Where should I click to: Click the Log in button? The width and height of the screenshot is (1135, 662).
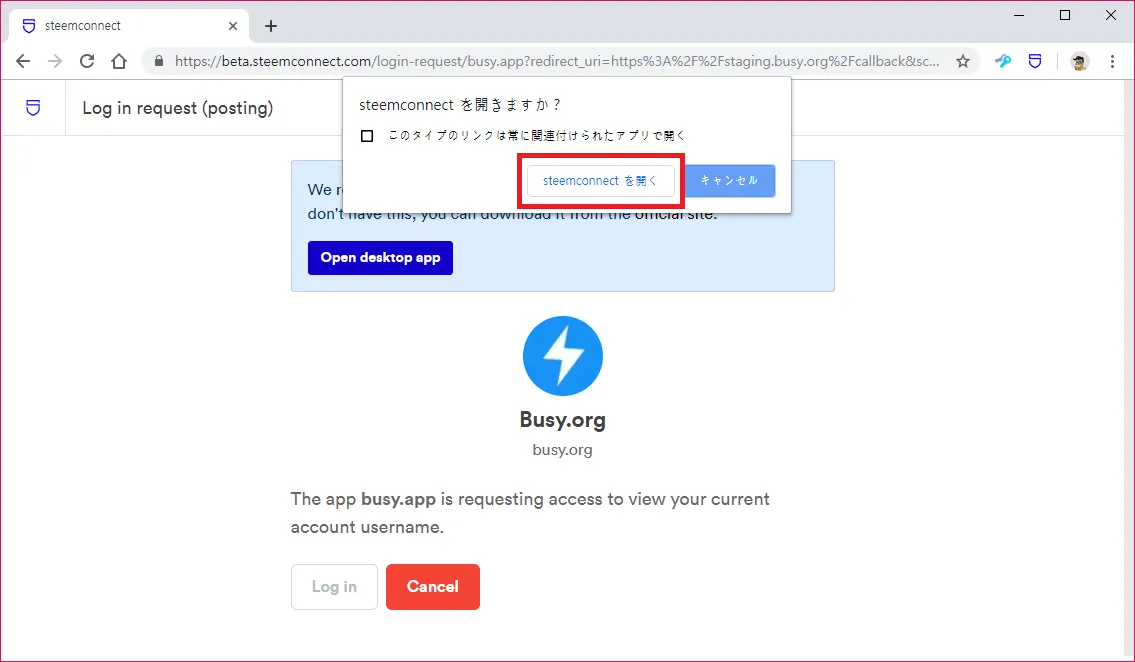pos(334,587)
